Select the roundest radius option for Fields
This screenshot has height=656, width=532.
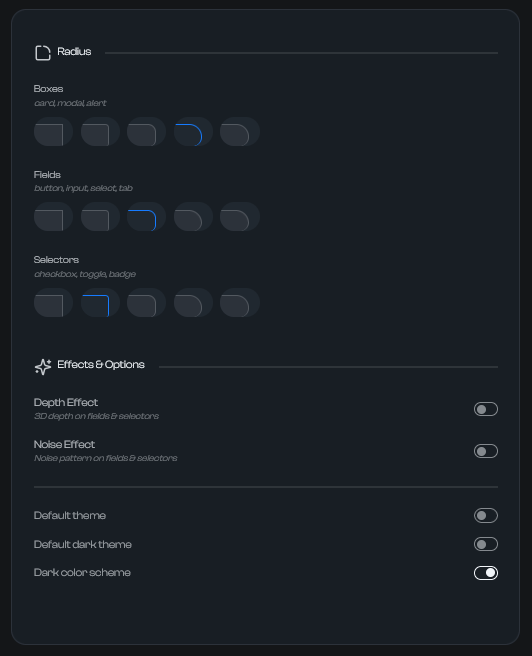coord(240,217)
